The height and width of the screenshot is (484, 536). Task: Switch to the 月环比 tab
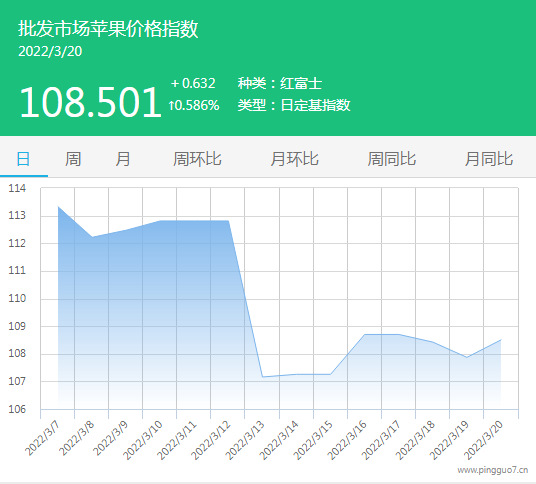pyautogui.click(x=294, y=159)
